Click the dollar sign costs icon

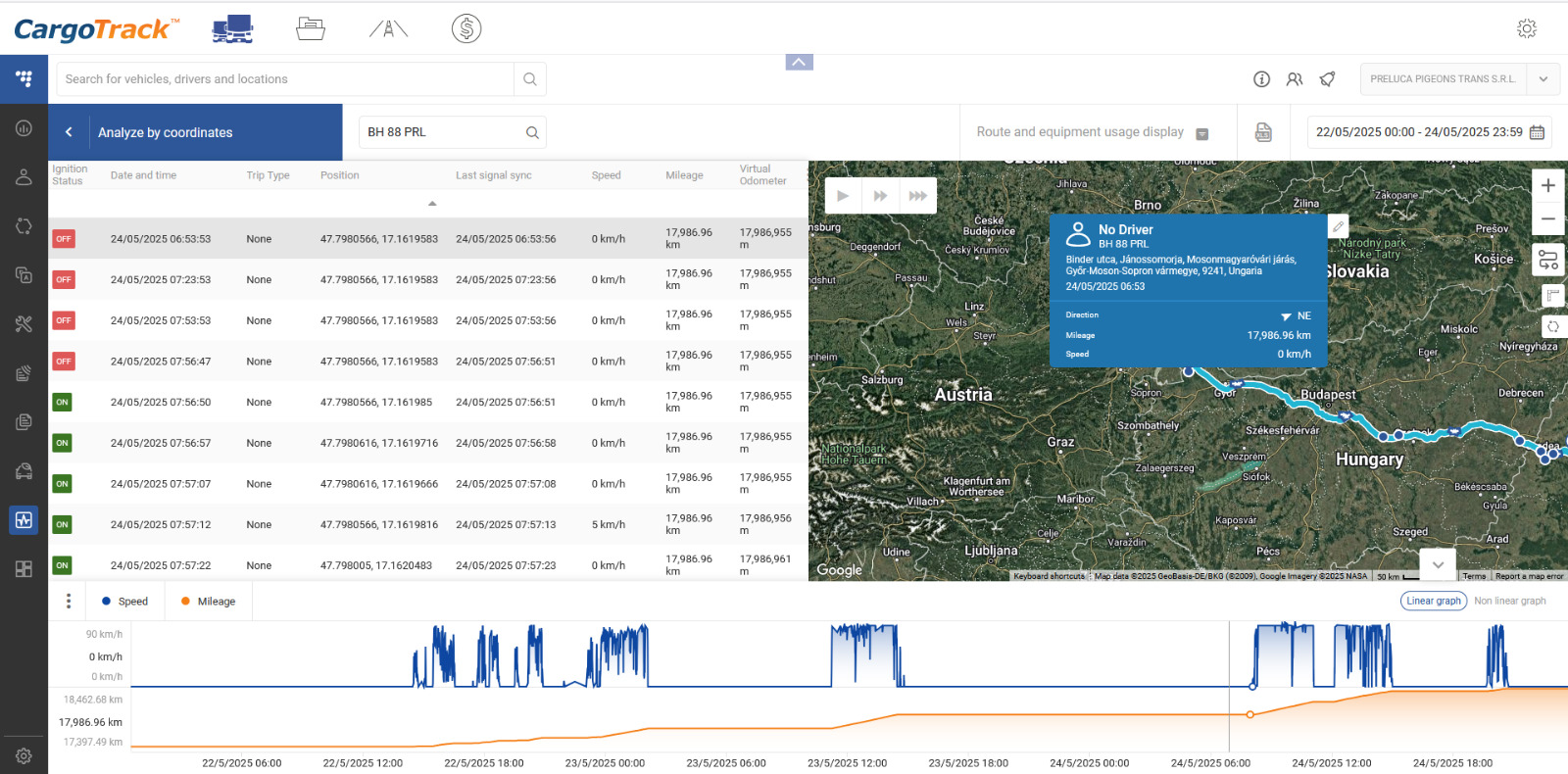[466, 29]
